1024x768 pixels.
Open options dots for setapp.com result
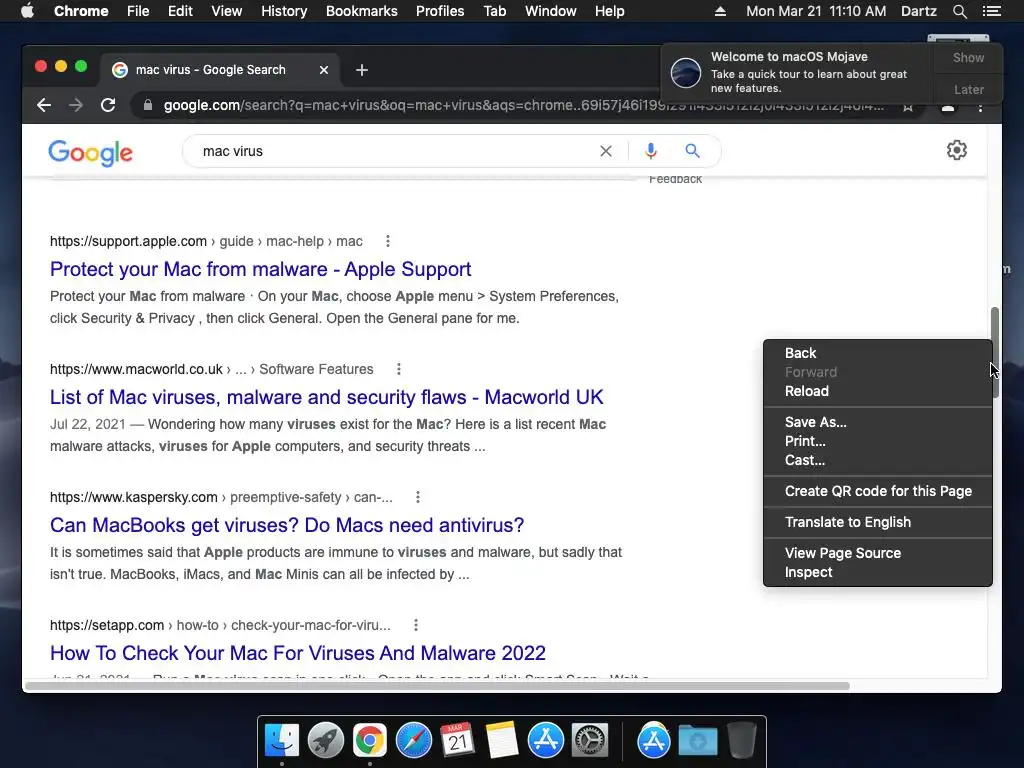(416, 625)
